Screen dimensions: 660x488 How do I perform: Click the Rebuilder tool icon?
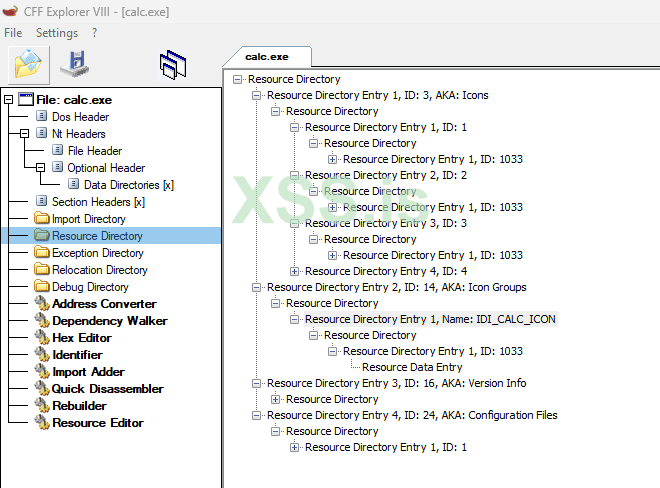[42, 405]
